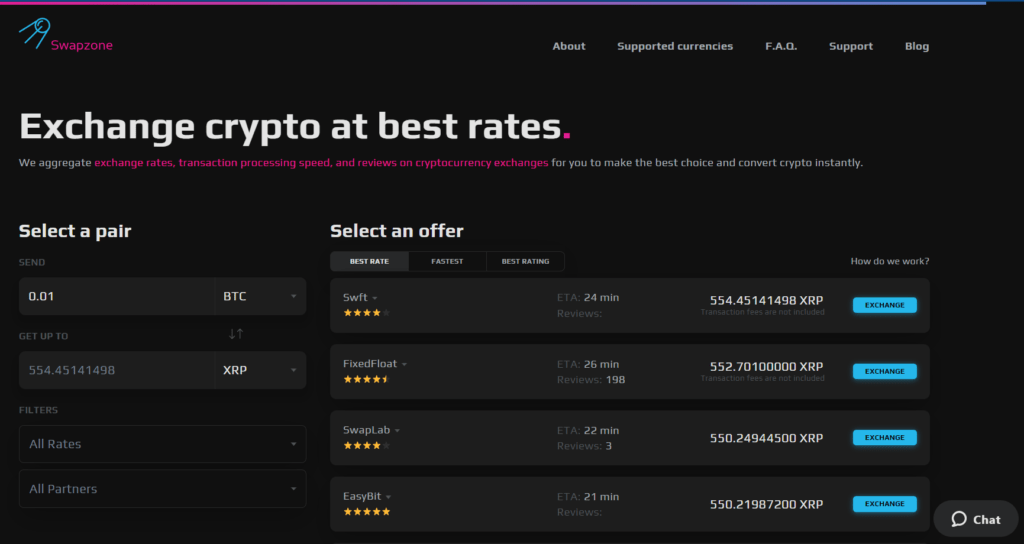Open the F.A.Q. page
1024x544 pixels.
(x=781, y=46)
